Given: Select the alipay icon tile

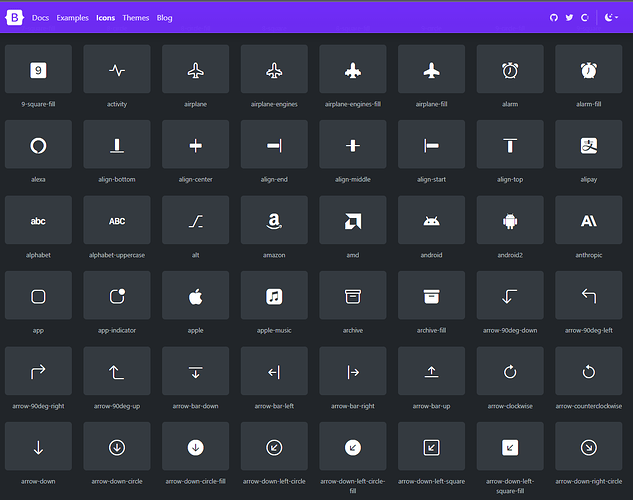Looking at the screenshot, I should pos(589,144).
